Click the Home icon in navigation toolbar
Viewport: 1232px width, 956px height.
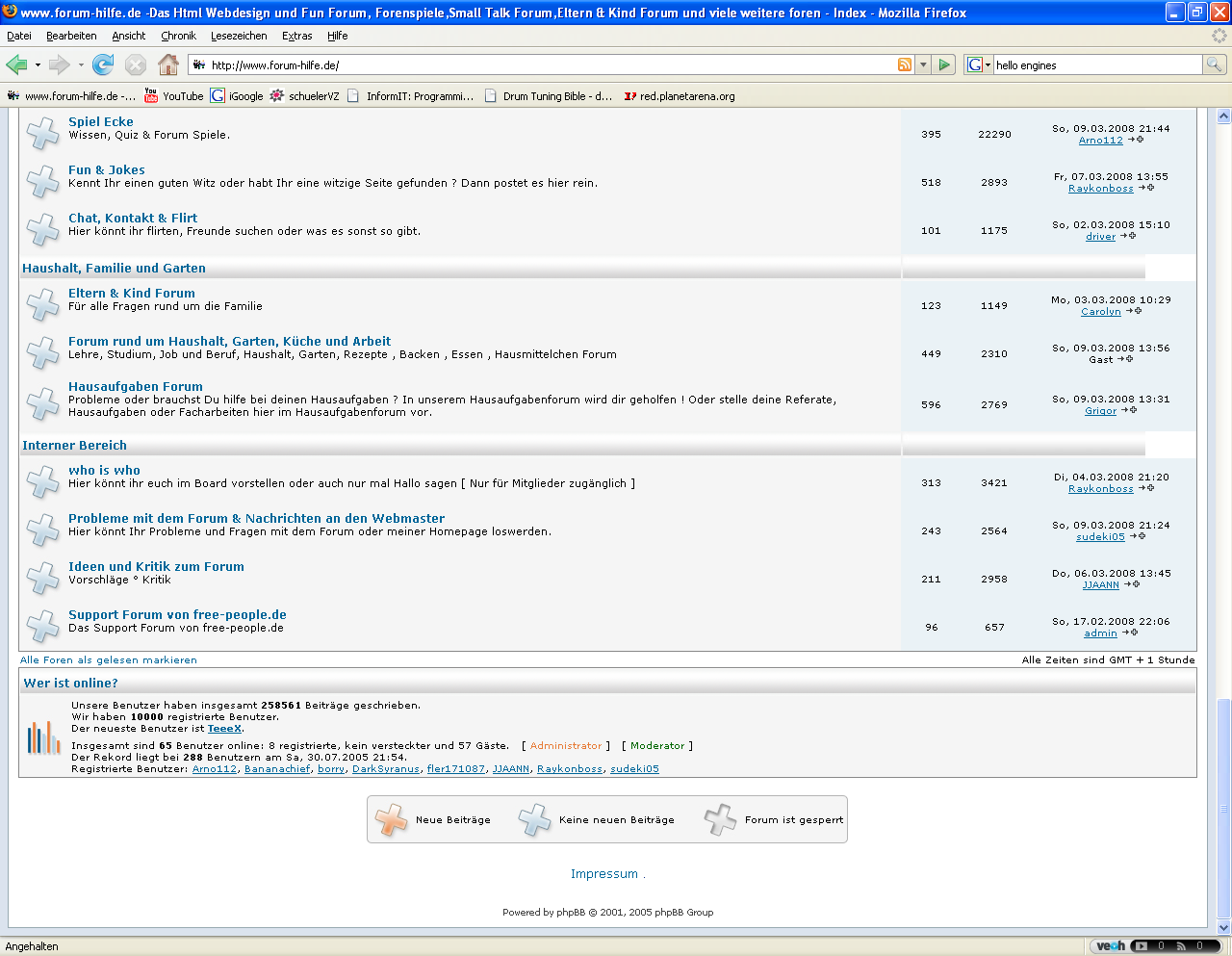pyautogui.click(x=168, y=65)
